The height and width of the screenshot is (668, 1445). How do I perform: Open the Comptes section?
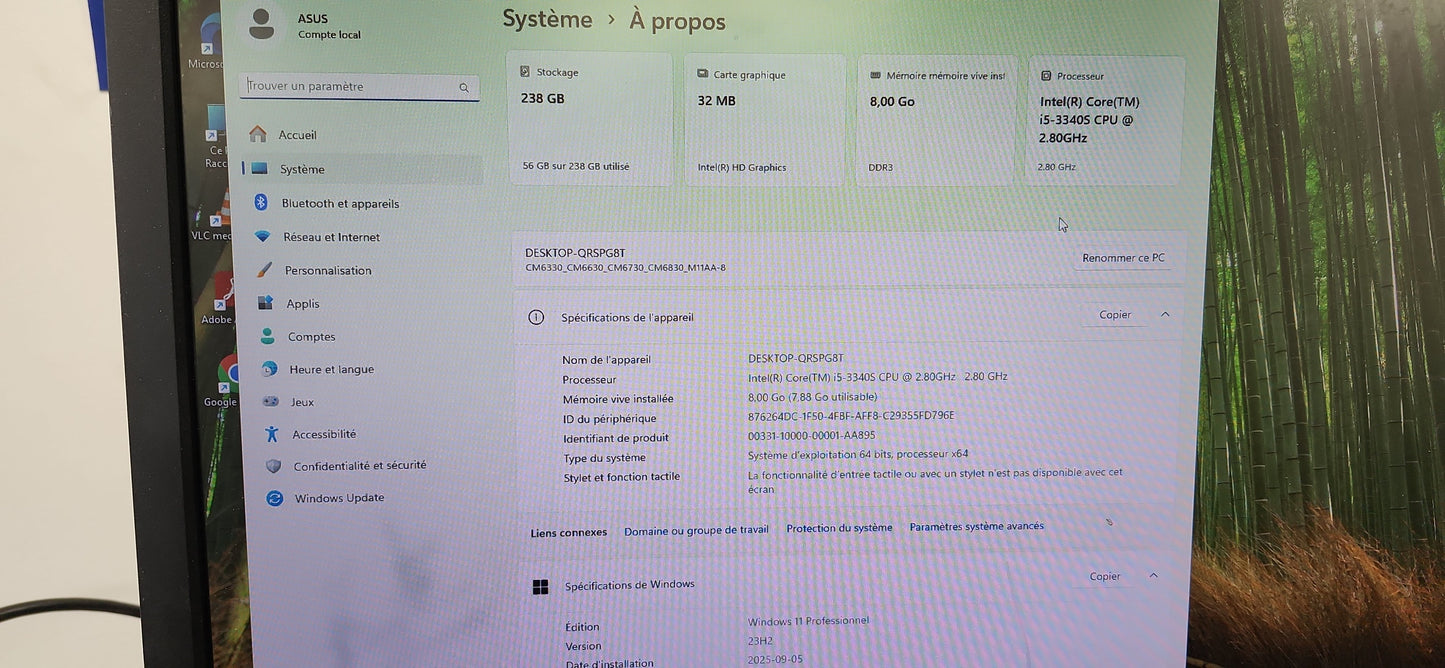coord(311,336)
